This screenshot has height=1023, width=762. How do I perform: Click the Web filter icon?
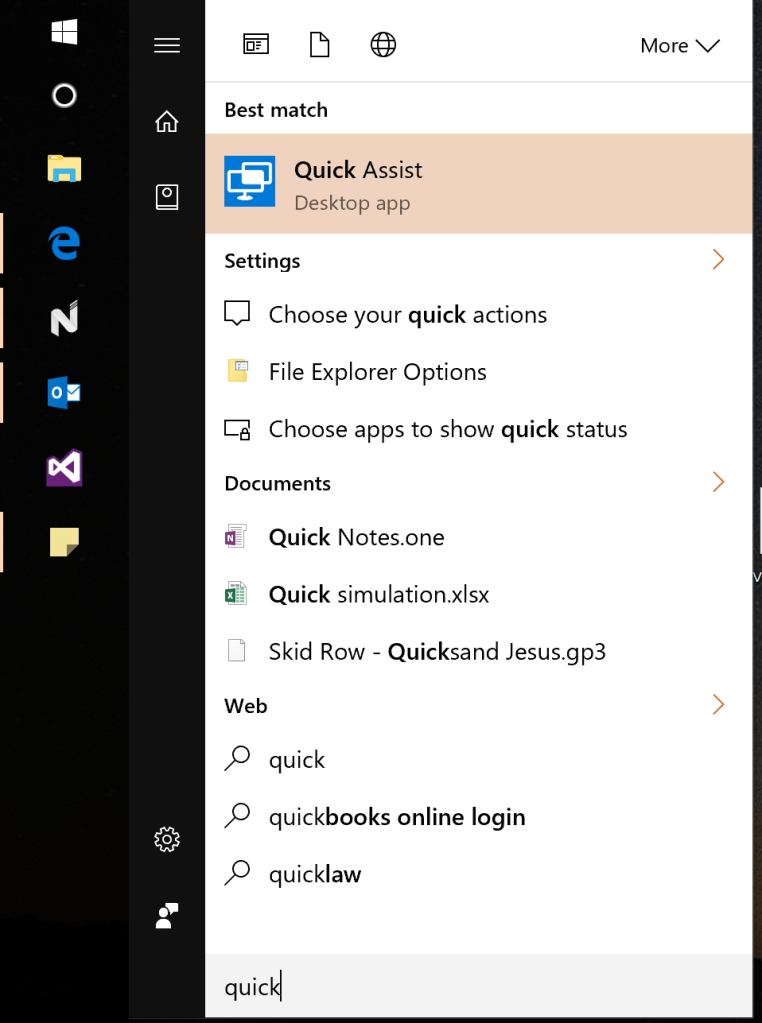click(383, 44)
